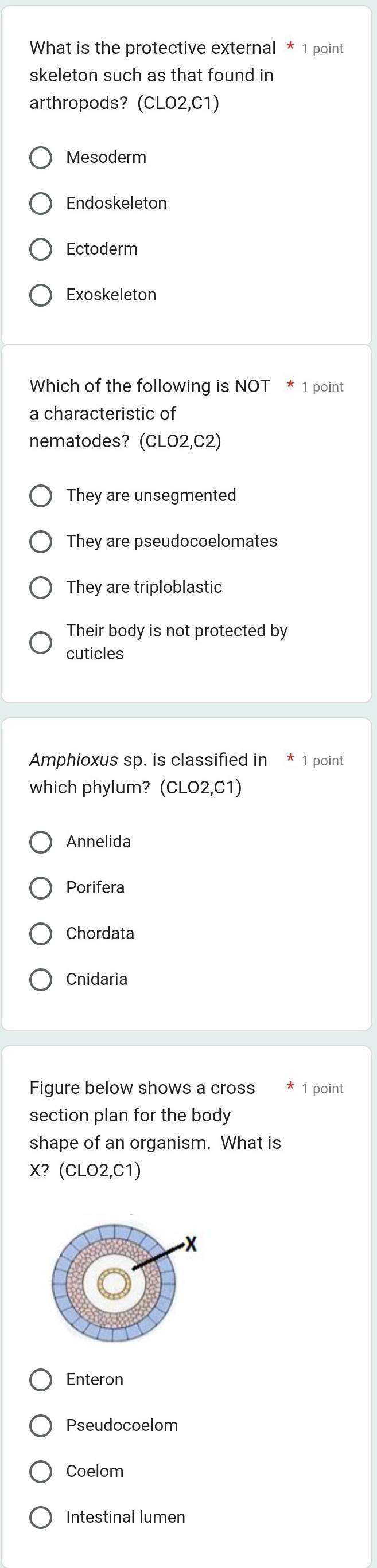Screen dimensions: 377x1568
Task: Pick Exoskeleton radio button
Action: pyautogui.click(x=41, y=295)
